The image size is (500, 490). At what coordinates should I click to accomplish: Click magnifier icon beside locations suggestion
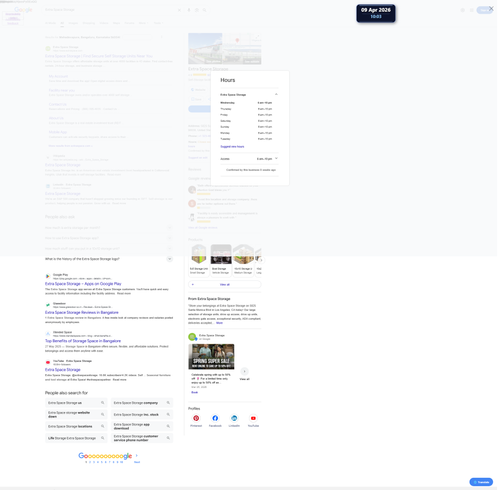click(x=103, y=426)
